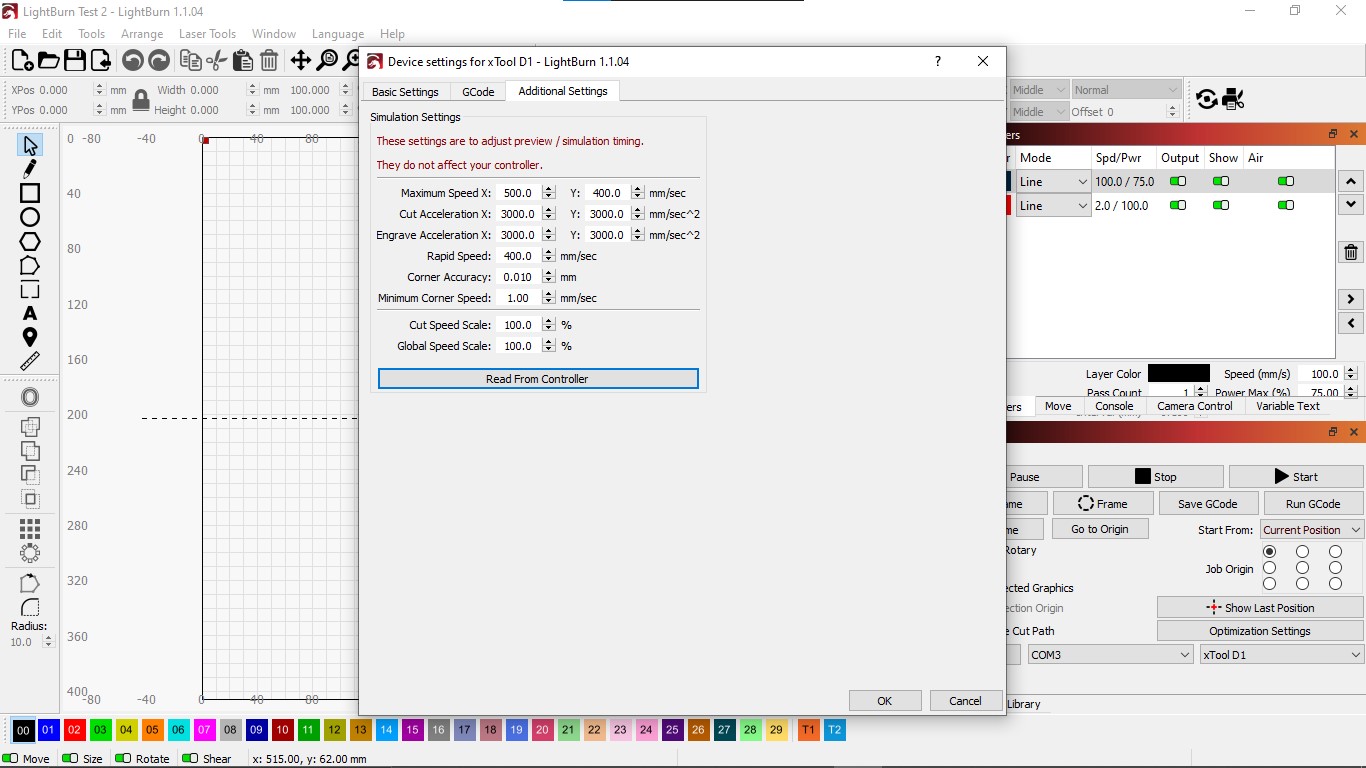Open Mode dropdown for the 2.0 / 100.0 layer
The height and width of the screenshot is (768, 1366).
coord(1053,206)
